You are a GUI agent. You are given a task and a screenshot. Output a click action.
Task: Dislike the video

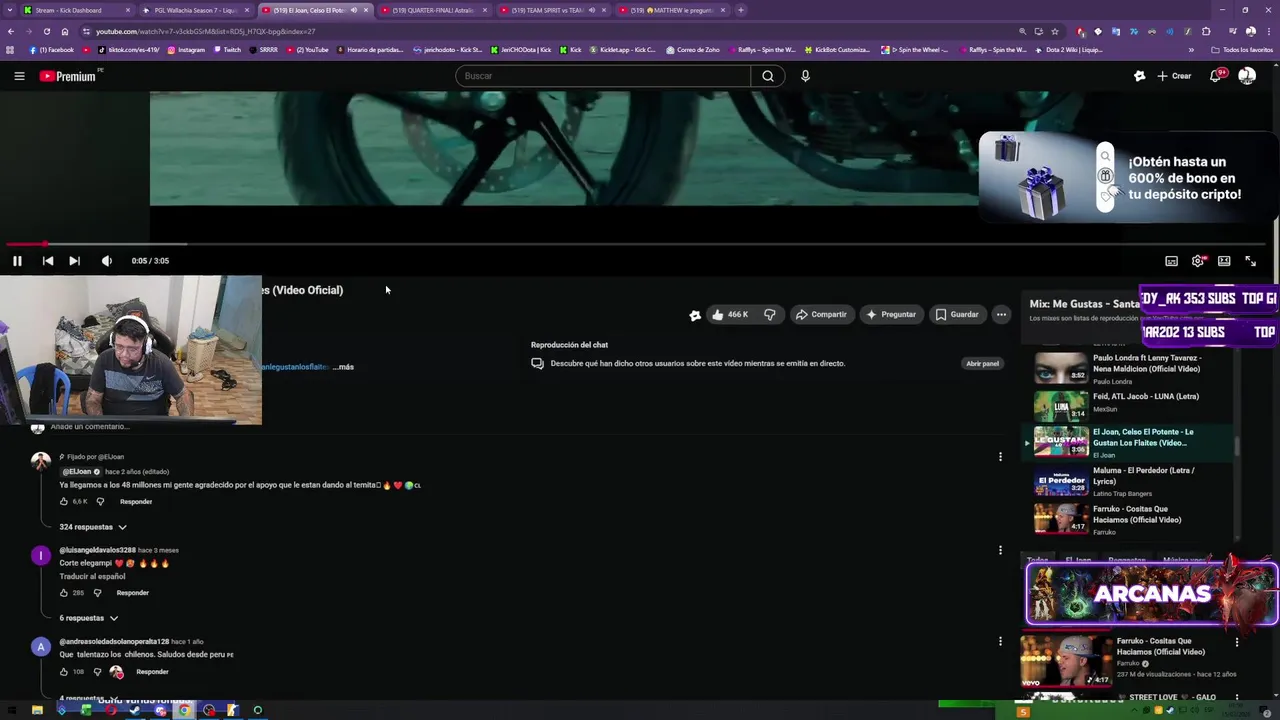point(769,314)
